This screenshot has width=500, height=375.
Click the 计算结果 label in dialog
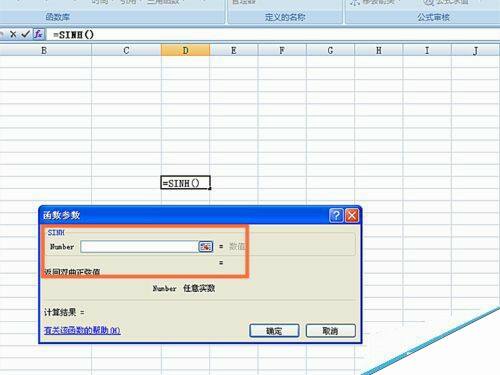(60, 312)
